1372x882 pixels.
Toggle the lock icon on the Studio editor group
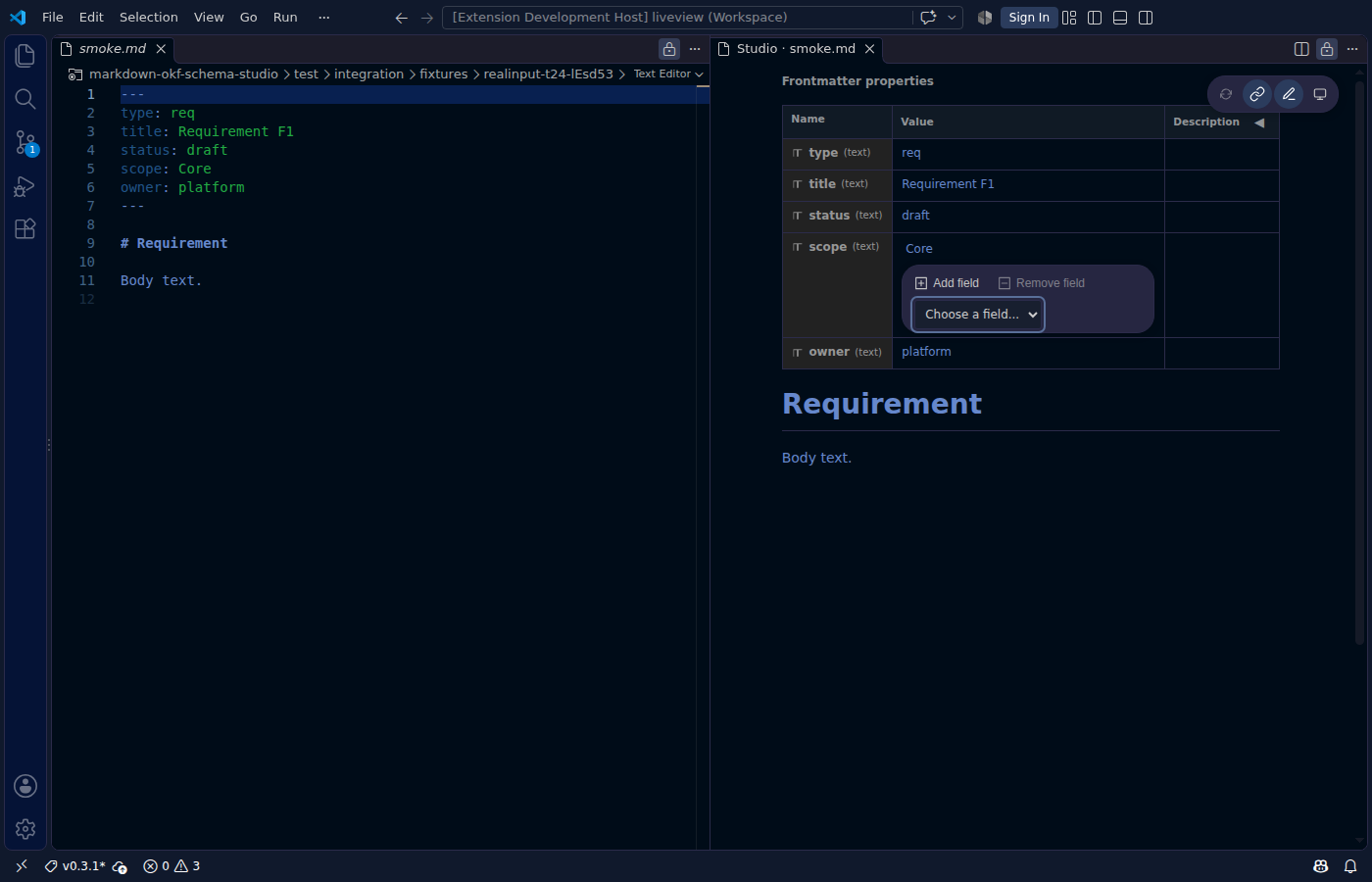[1327, 49]
